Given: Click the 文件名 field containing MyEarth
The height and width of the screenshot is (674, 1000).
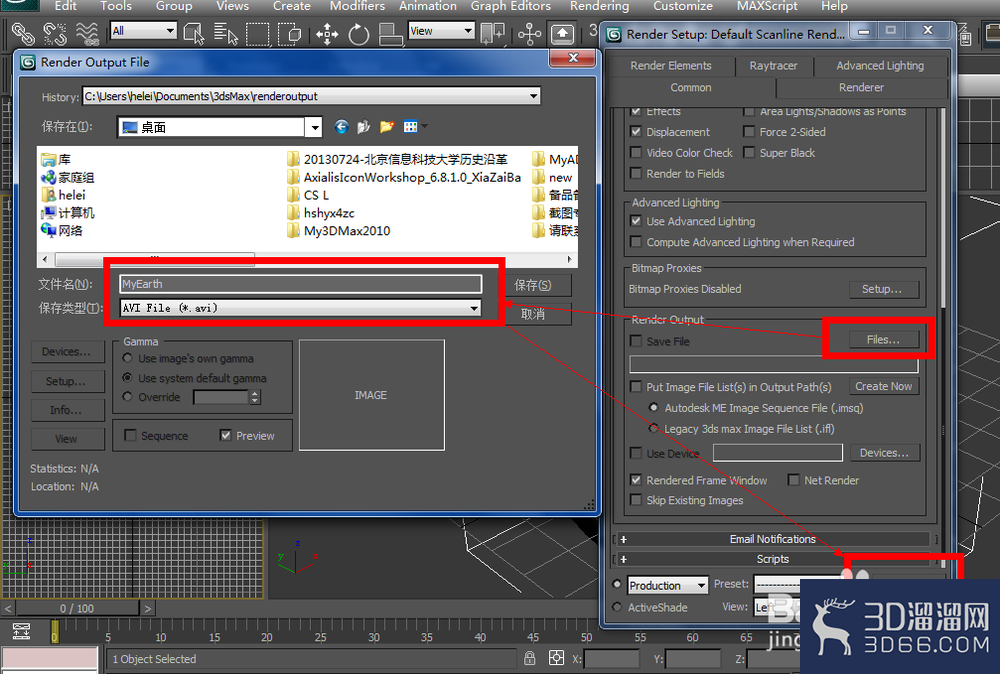Looking at the screenshot, I should pos(300,284).
